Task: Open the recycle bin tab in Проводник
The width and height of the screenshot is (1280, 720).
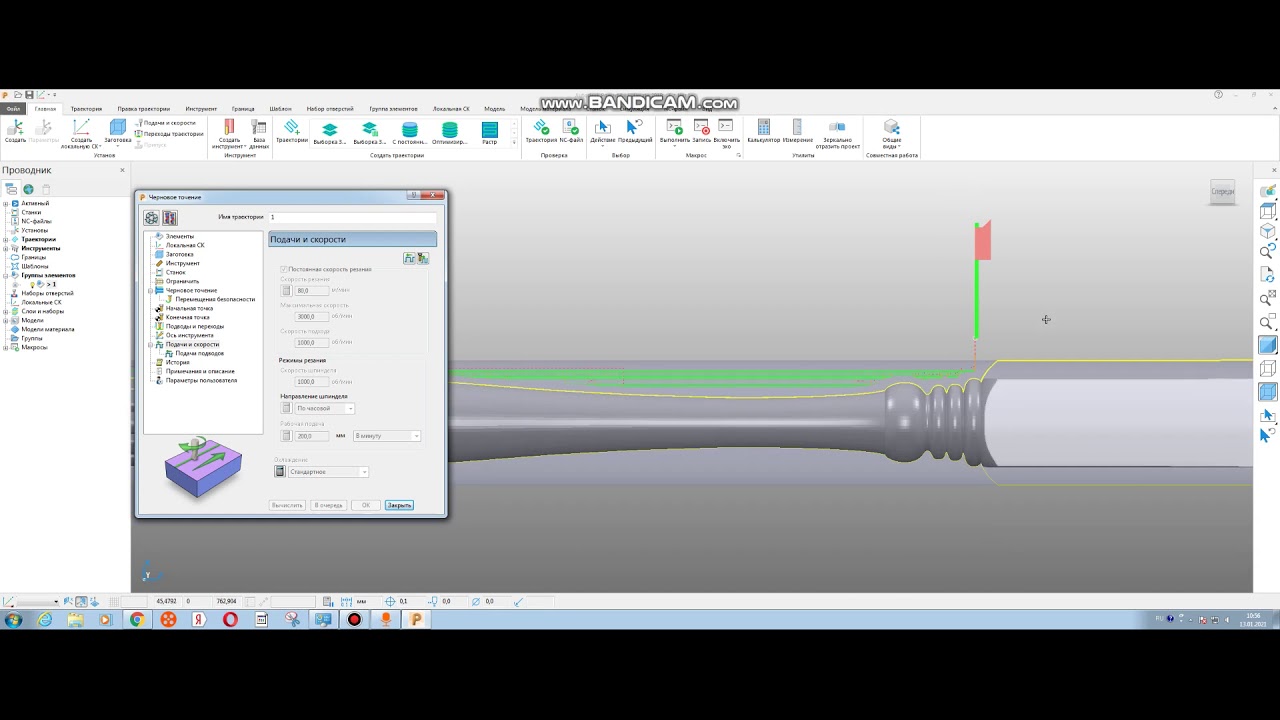Action: (x=45, y=189)
